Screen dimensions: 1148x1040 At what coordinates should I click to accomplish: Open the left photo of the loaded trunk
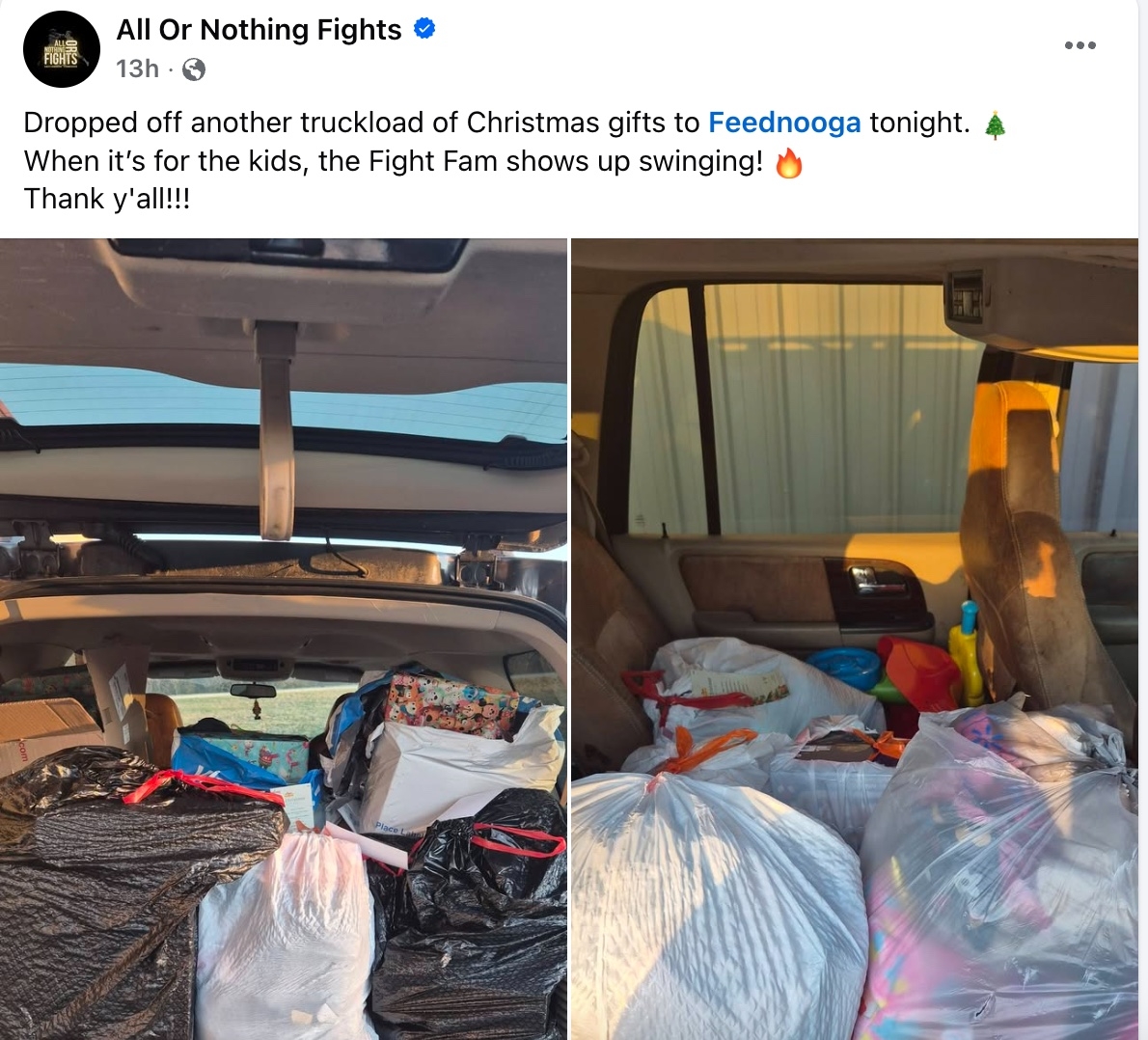pyautogui.click(x=284, y=639)
